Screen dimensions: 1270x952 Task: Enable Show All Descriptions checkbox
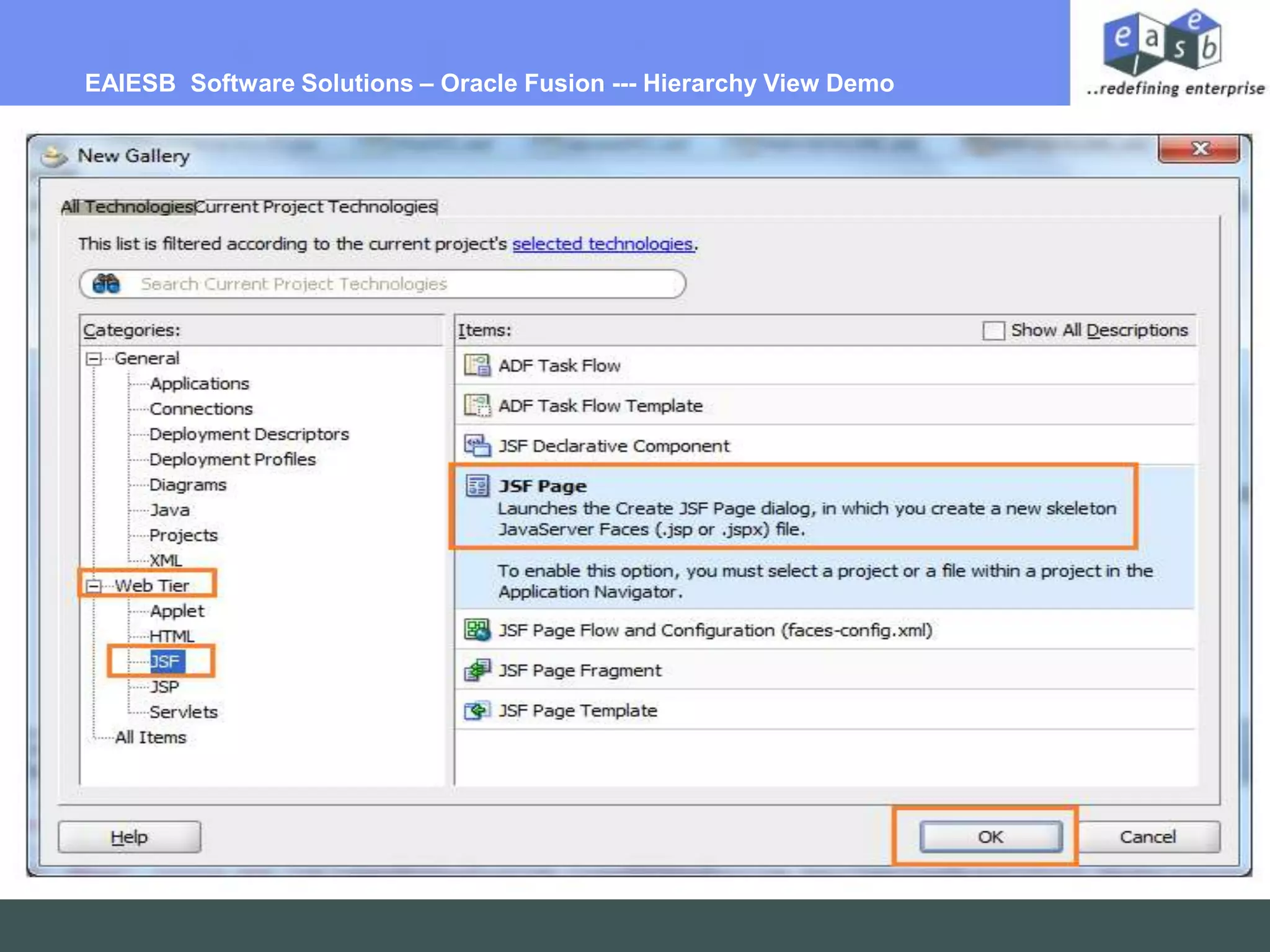993,330
